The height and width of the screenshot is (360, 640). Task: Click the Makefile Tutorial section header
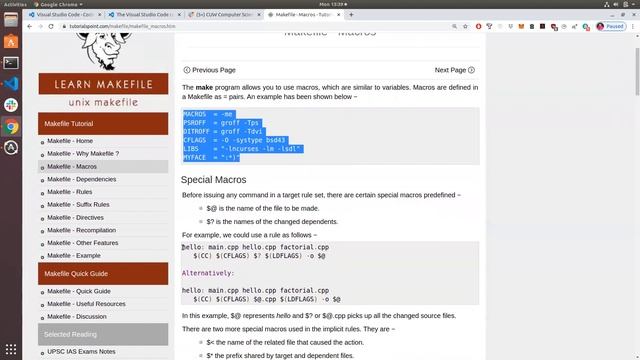pos(103,124)
